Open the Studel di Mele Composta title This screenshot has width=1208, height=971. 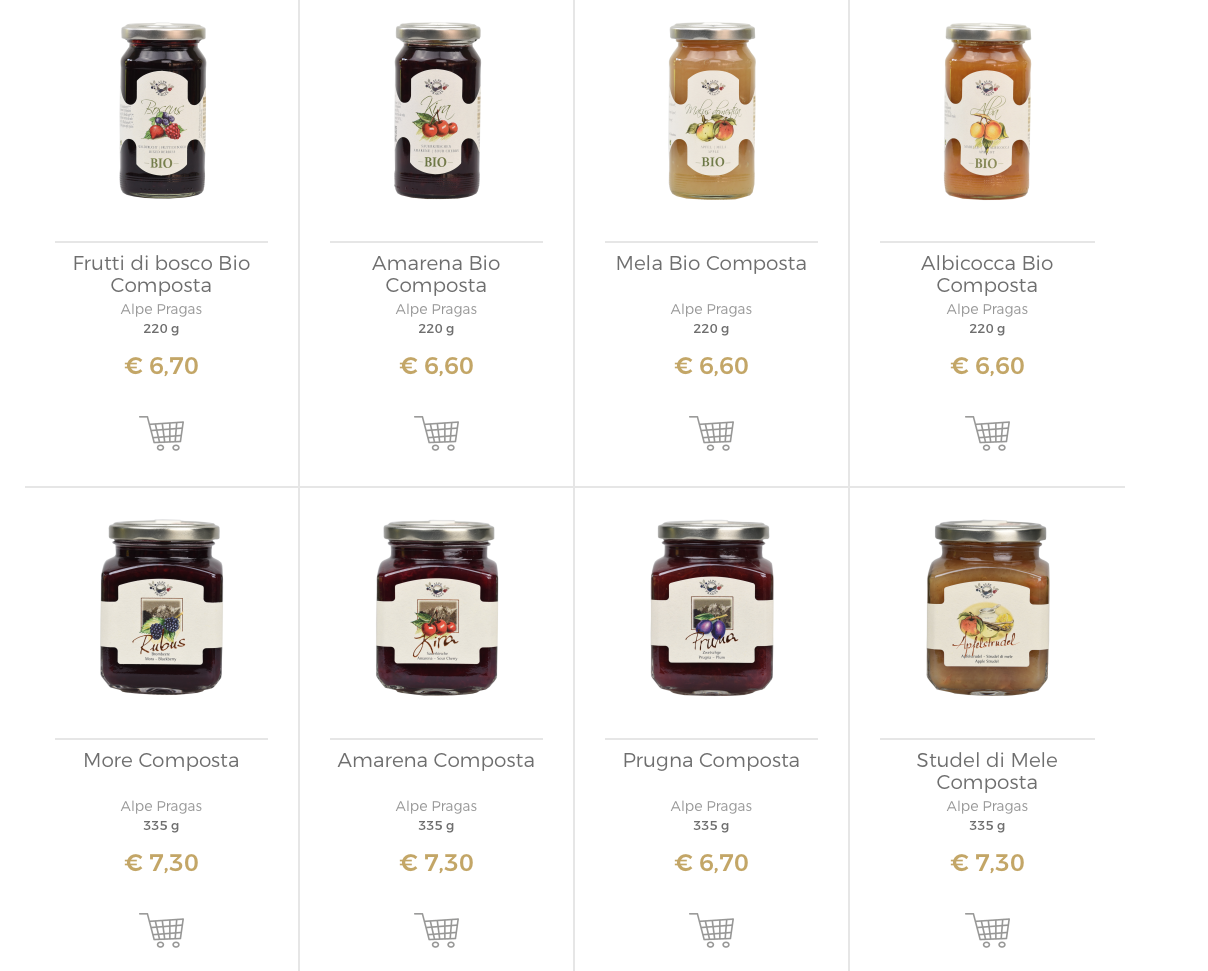[987, 771]
